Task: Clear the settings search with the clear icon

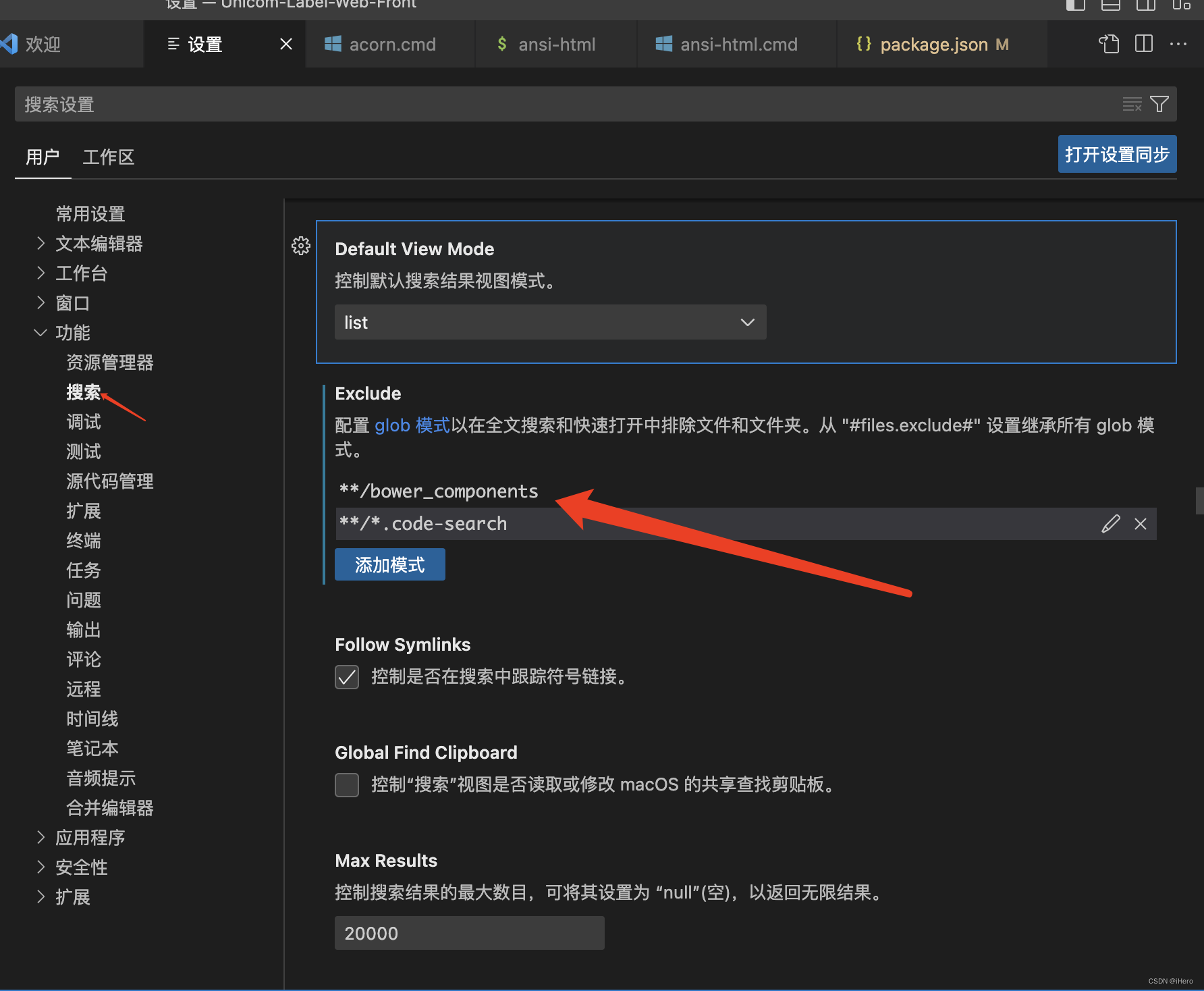Action: click(x=1132, y=104)
